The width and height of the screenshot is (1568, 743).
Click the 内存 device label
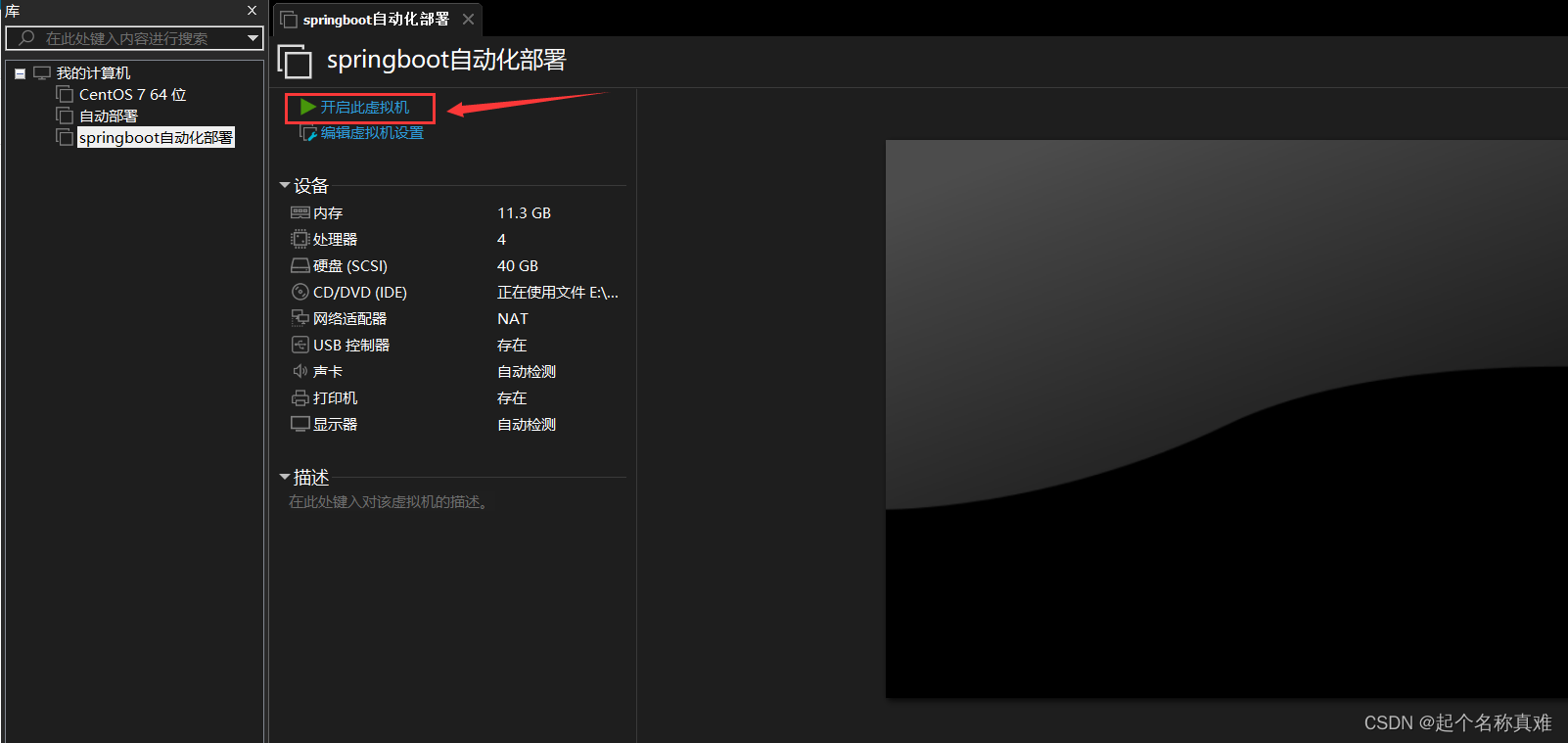click(x=328, y=212)
